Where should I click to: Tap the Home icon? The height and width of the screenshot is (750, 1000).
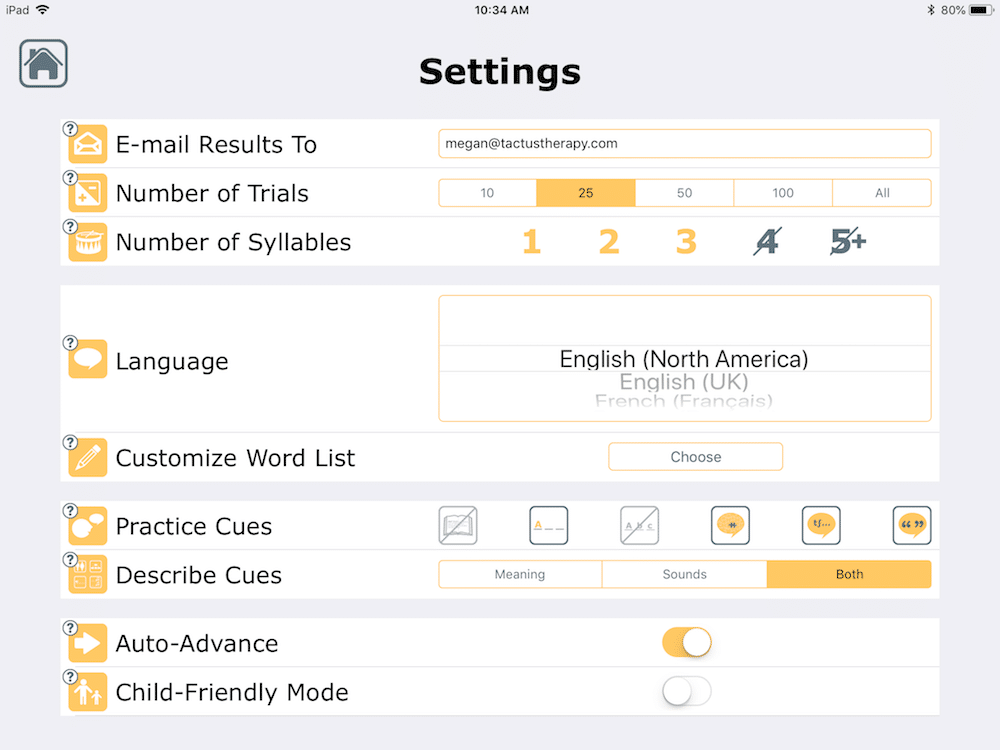(x=43, y=64)
